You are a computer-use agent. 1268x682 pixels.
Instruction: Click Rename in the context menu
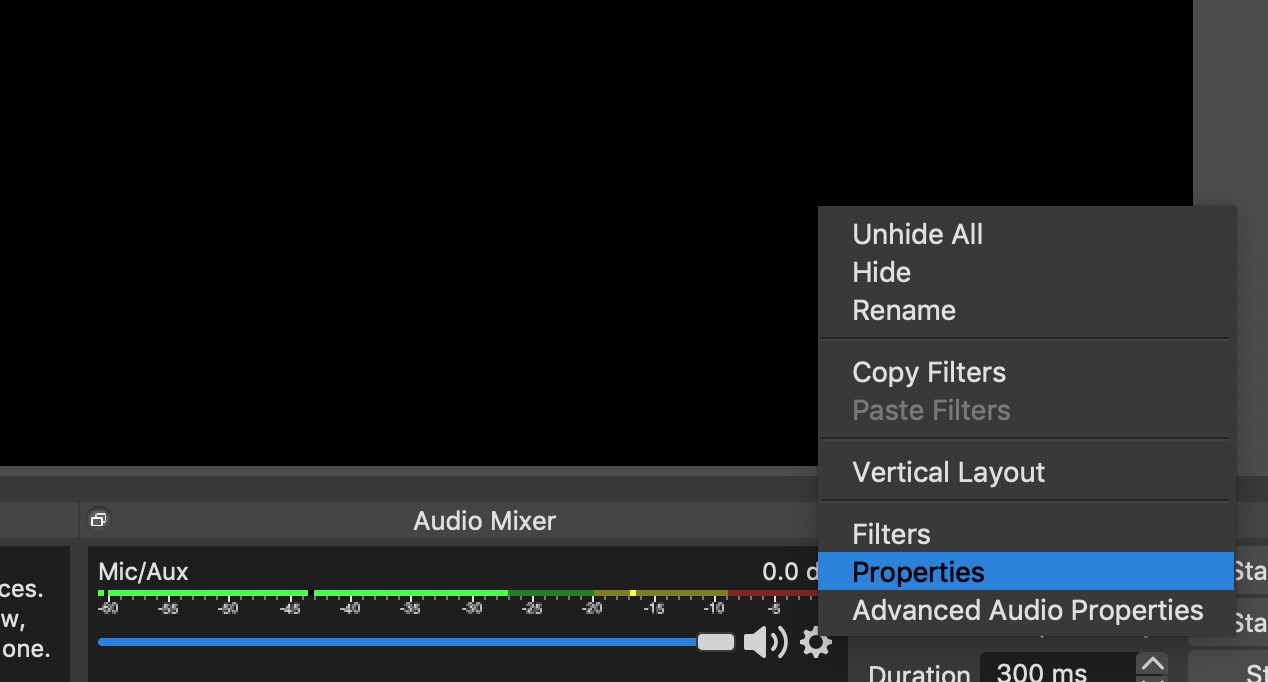pyautogui.click(x=903, y=310)
